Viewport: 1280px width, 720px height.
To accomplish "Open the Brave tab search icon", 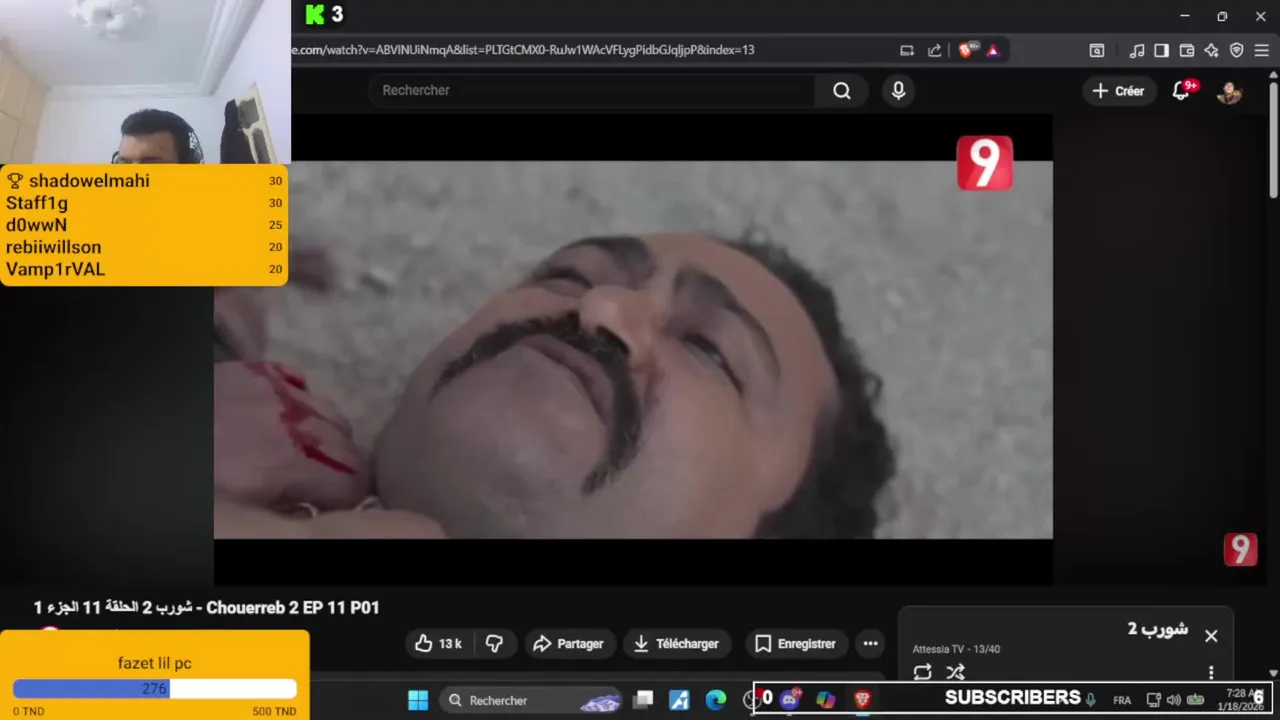I will tap(1097, 50).
